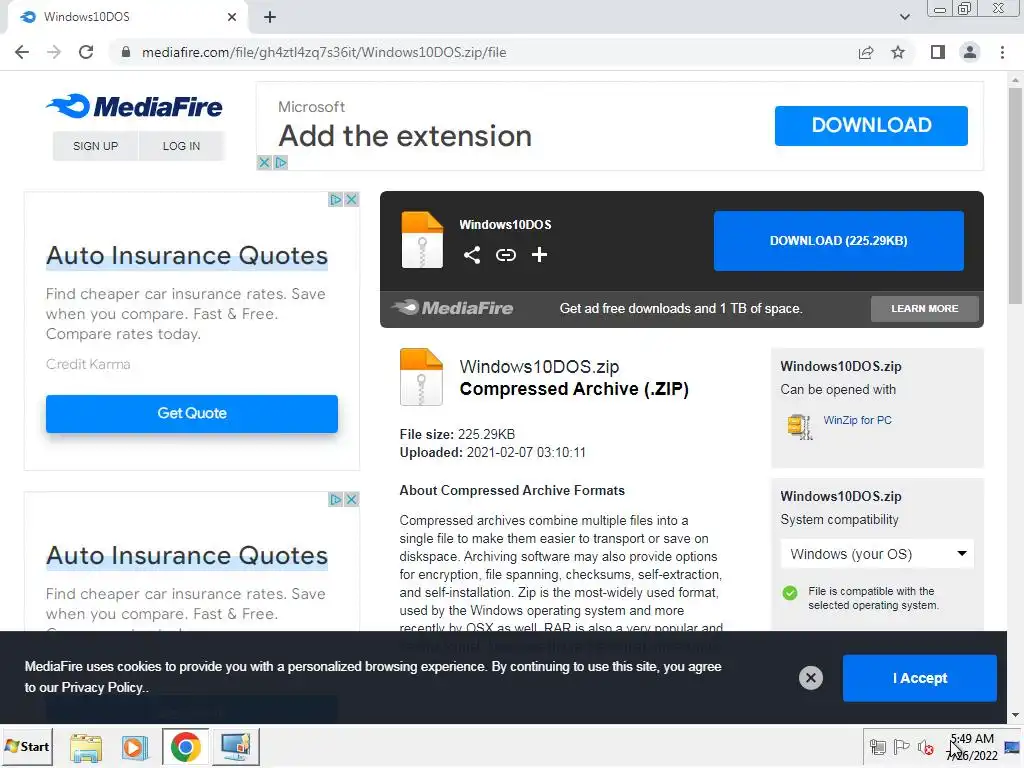
Task: Click the browser back arrow
Action: pos(22,52)
